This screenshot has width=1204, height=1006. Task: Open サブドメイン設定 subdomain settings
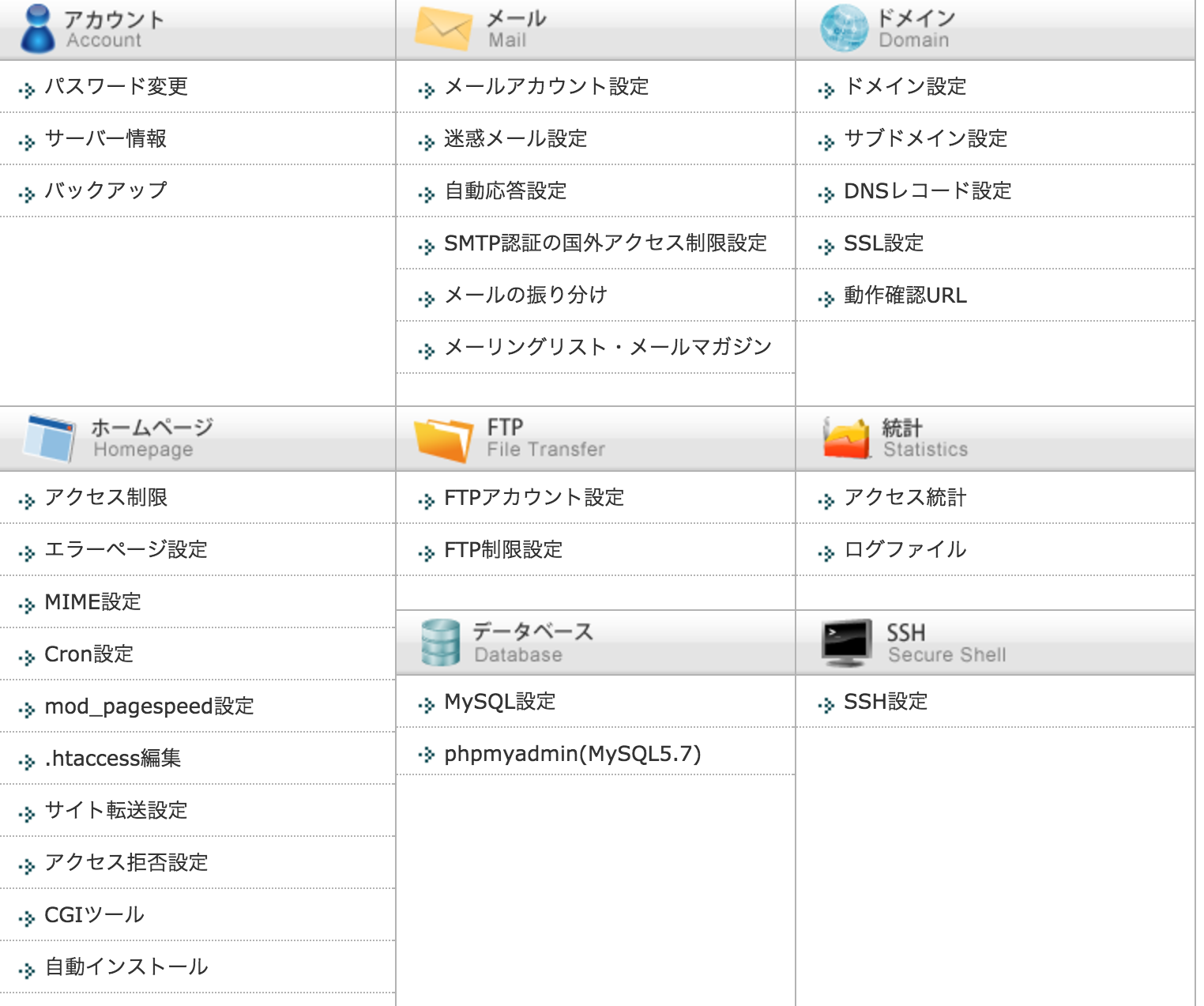pyautogui.click(x=926, y=138)
